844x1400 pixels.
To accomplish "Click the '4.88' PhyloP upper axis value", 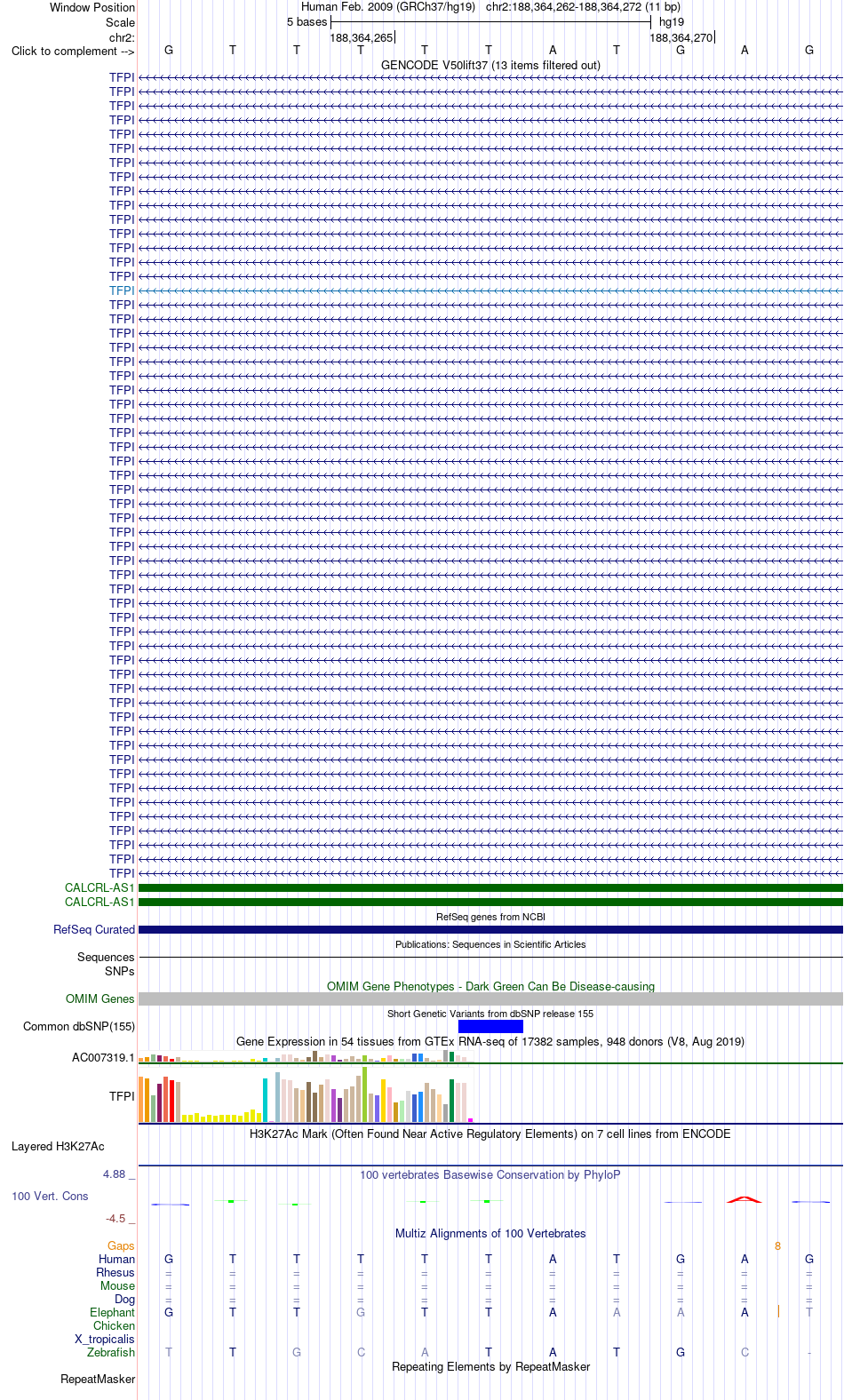I will coord(114,1174).
